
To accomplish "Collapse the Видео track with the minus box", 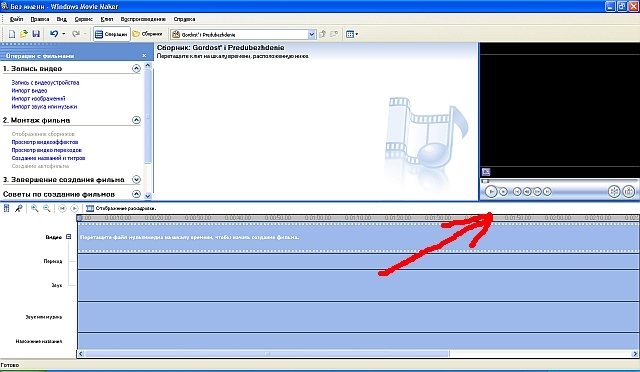I will (x=69, y=236).
